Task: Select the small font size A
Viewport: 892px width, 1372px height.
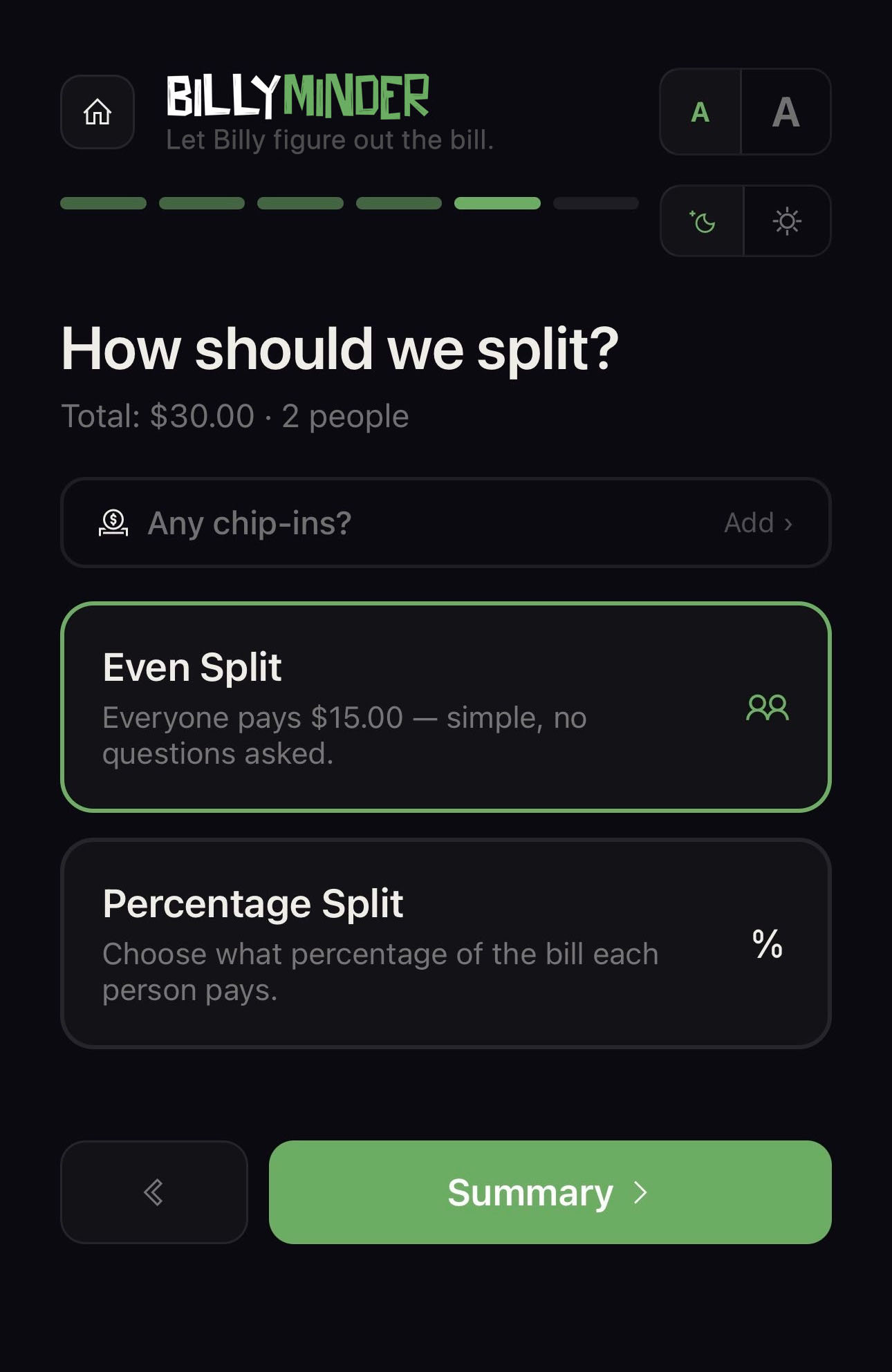Action: pos(700,112)
